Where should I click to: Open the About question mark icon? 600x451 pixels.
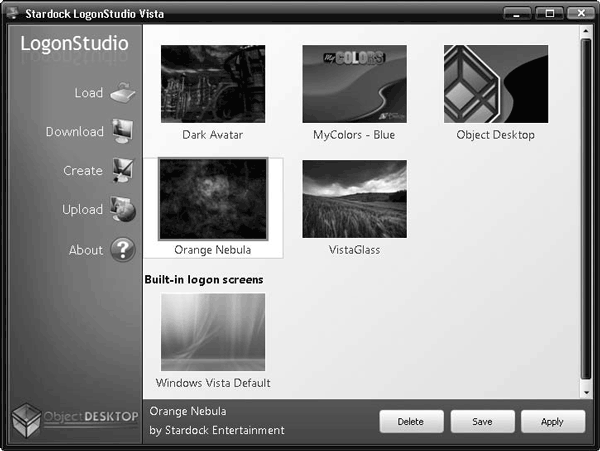[123, 250]
